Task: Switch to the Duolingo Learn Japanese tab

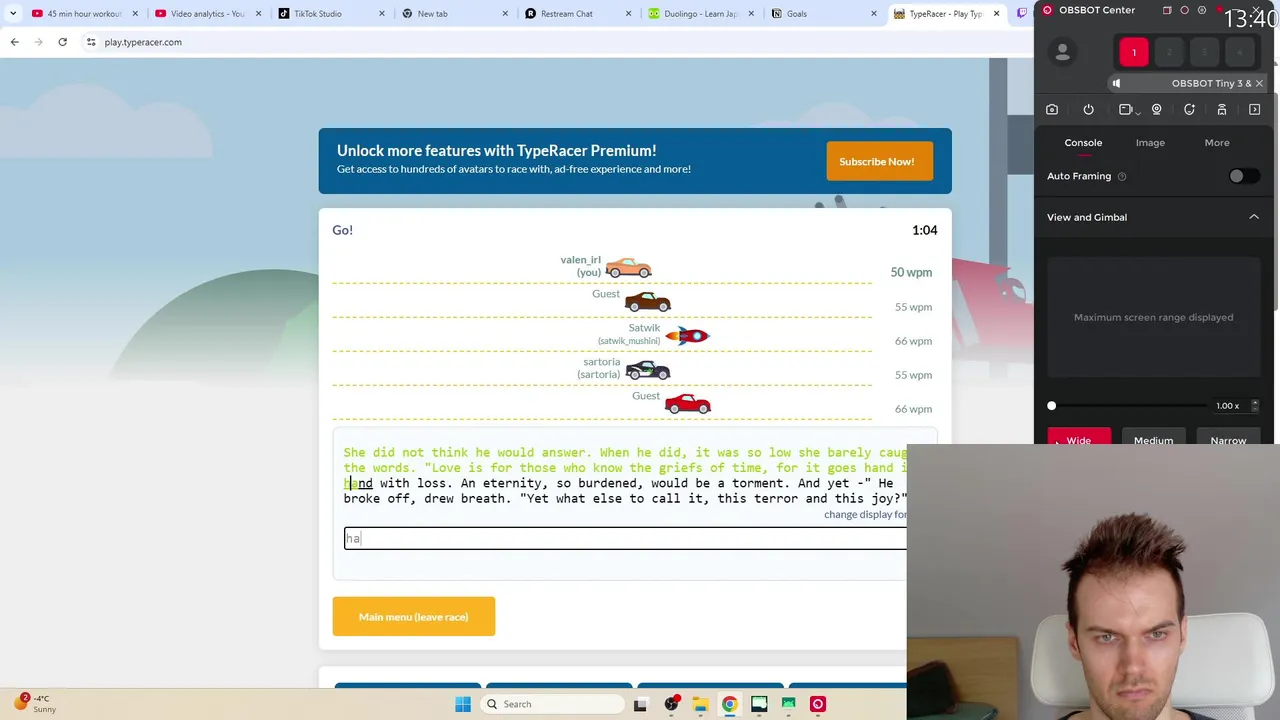Action: click(700, 14)
